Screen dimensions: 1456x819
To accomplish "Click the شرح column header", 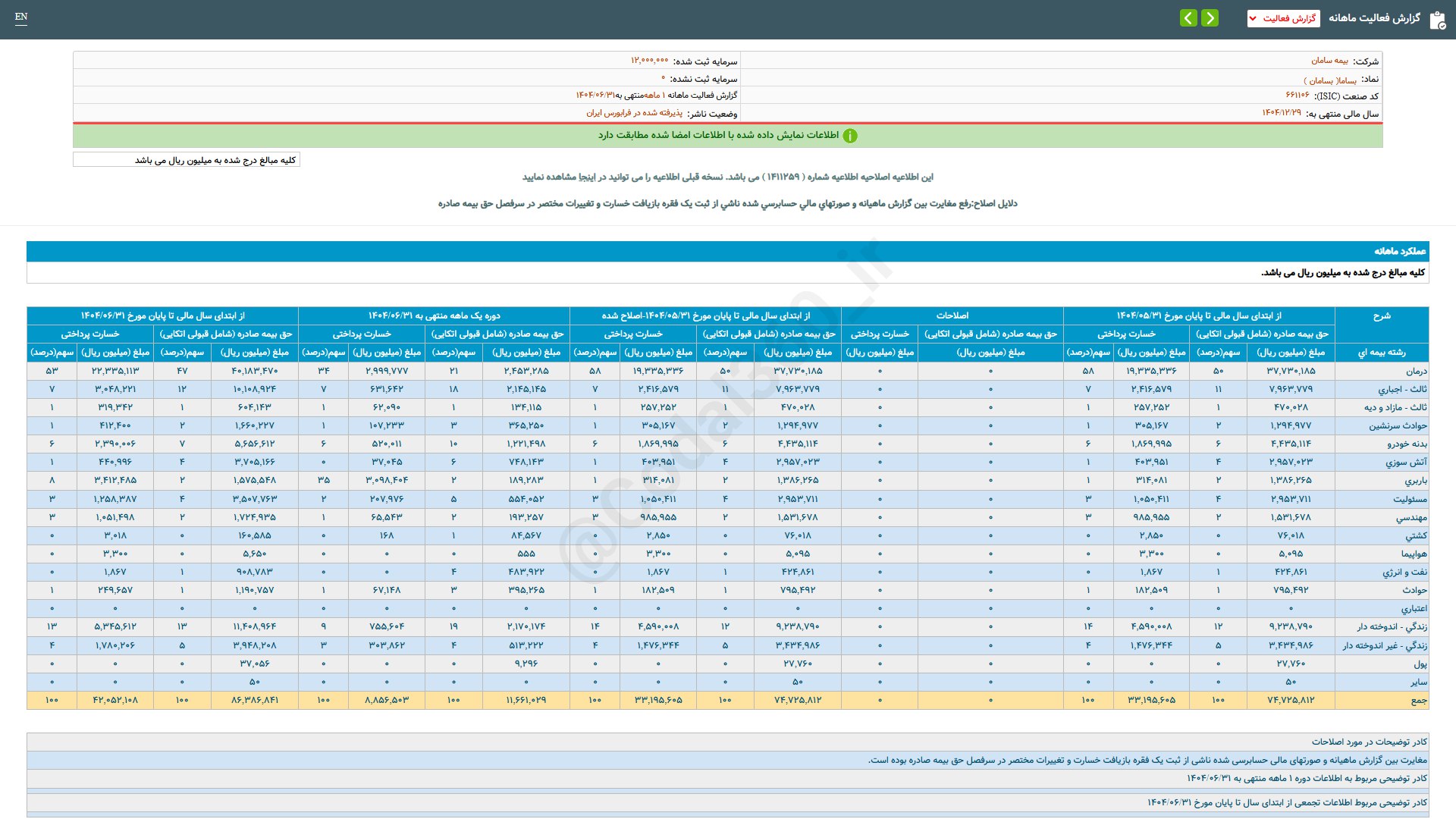I will (x=1381, y=316).
